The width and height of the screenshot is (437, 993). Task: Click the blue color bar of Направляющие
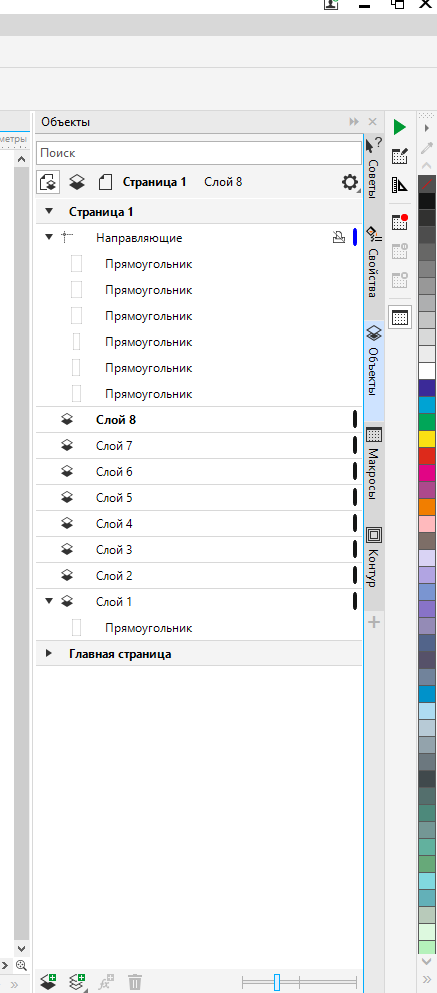(355, 237)
